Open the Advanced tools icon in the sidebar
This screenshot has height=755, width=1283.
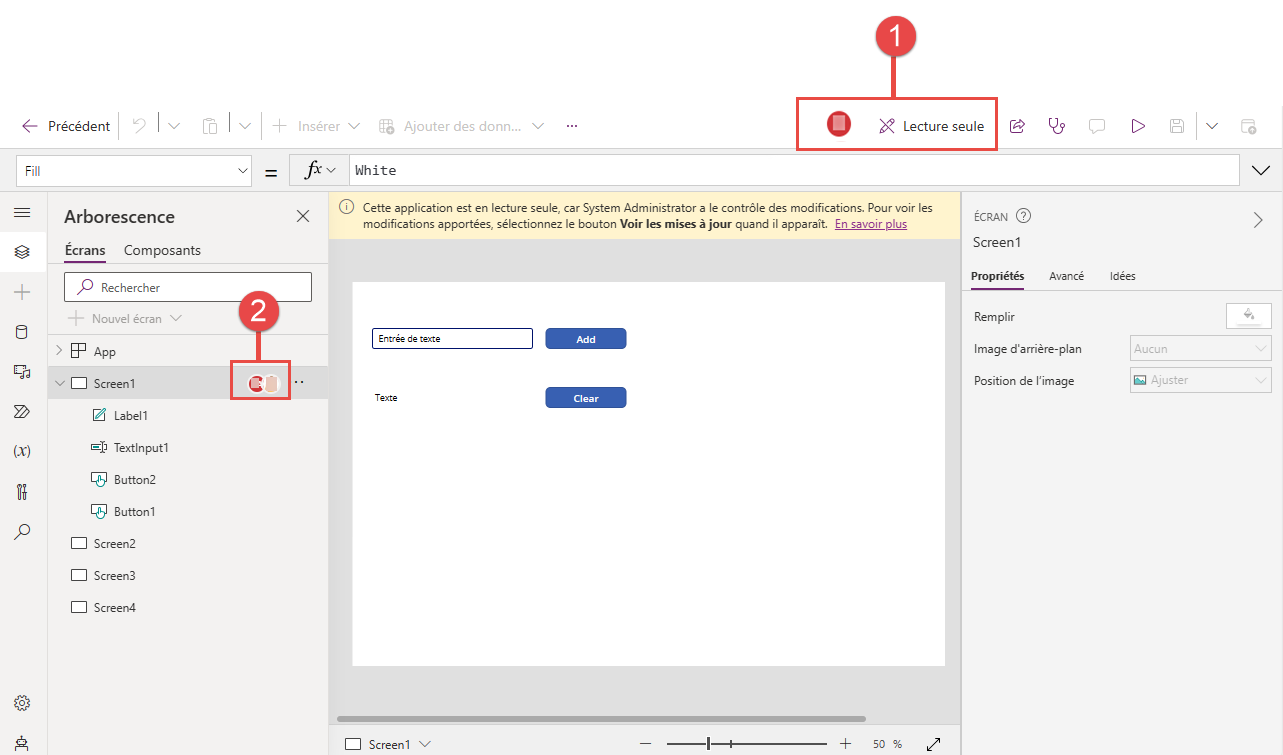coord(22,491)
